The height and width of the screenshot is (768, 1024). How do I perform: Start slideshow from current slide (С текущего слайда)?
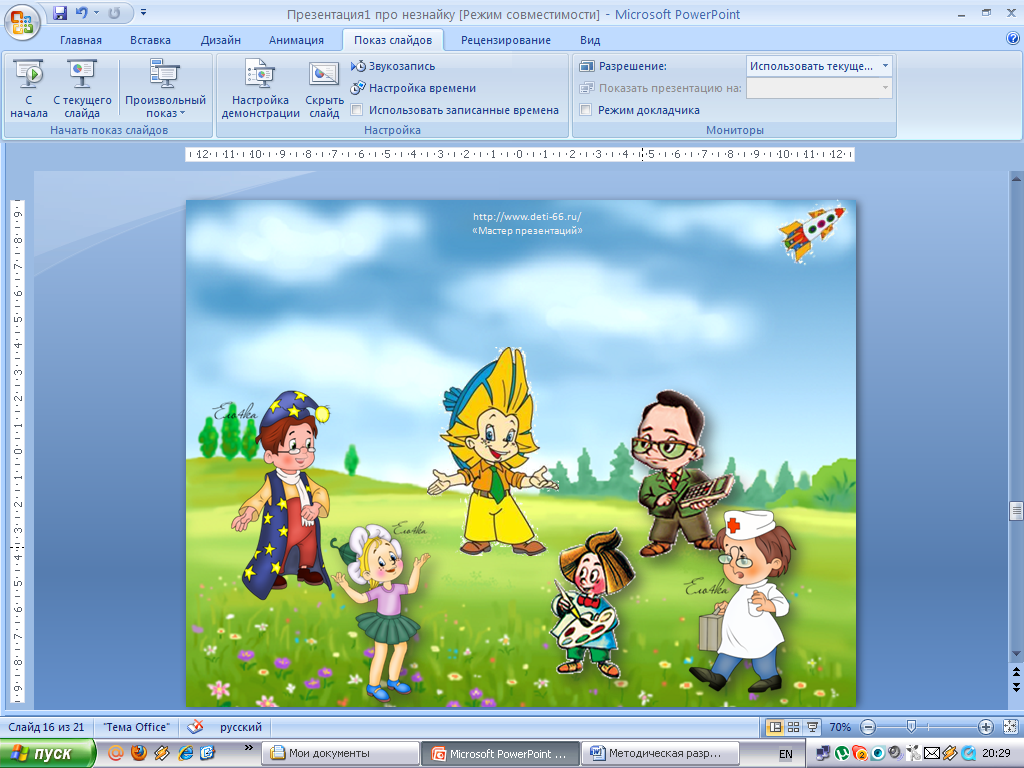82,89
